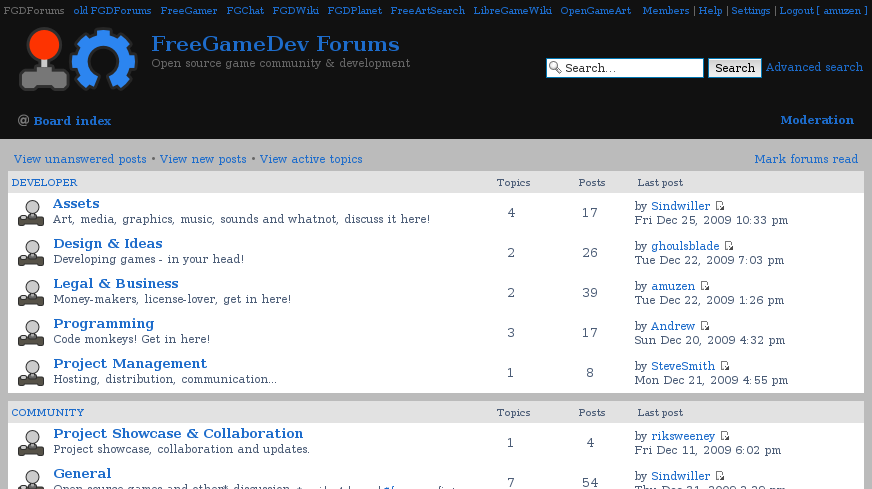Open the Legal & Business forum

click(x=115, y=284)
